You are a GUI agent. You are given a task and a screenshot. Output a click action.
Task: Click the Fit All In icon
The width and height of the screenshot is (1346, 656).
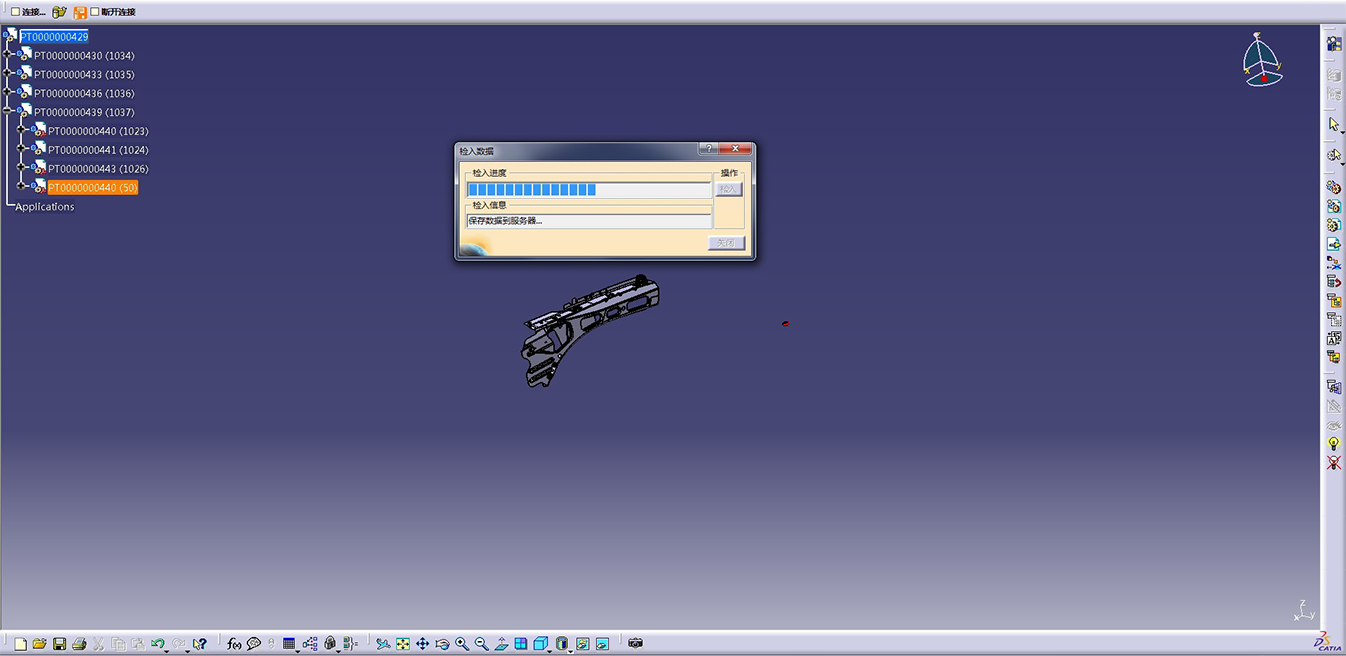[403, 644]
